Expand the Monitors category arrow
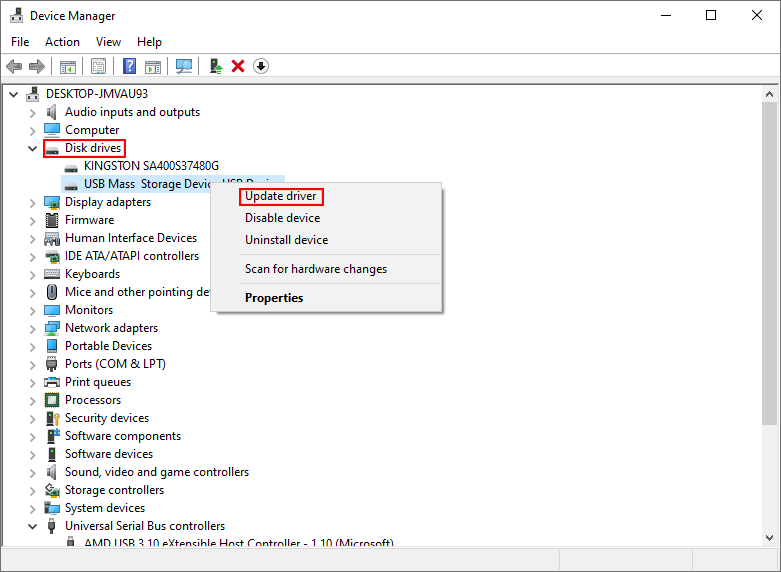The width and height of the screenshot is (781, 572). [x=32, y=310]
